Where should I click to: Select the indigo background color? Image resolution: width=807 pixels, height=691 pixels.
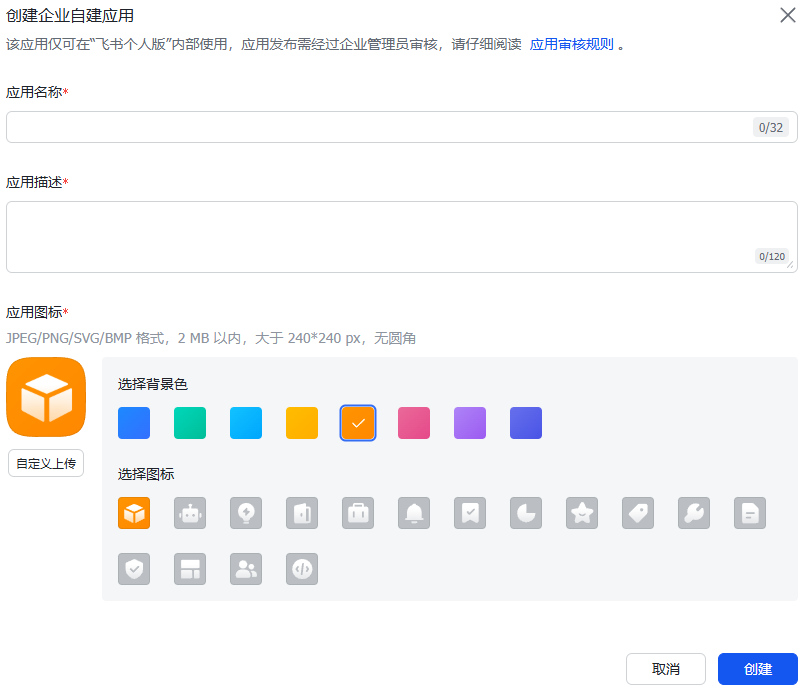click(526, 423)
